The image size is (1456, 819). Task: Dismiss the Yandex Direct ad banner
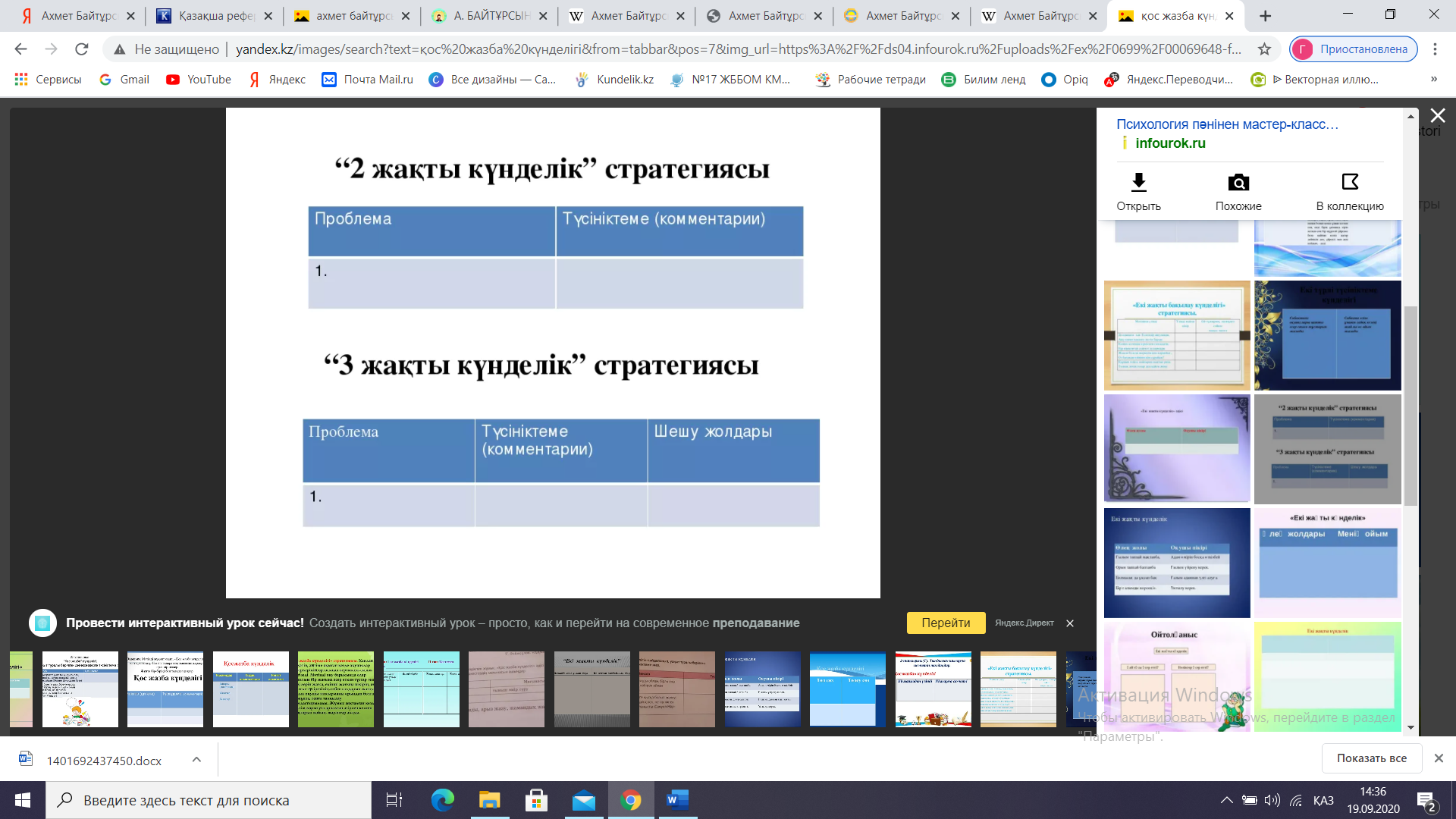click(x=1070, y=623)
